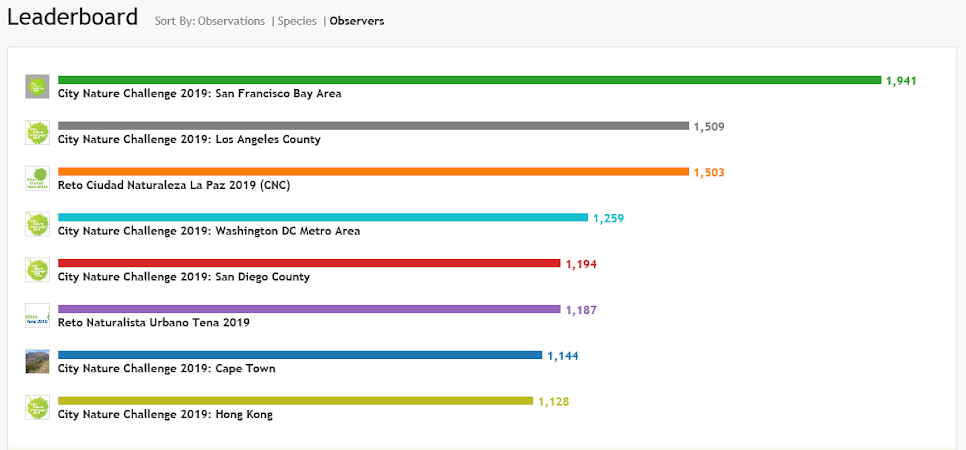Click the purple Urbano Tena bar
966x450 pixels.
pos(309,310)
